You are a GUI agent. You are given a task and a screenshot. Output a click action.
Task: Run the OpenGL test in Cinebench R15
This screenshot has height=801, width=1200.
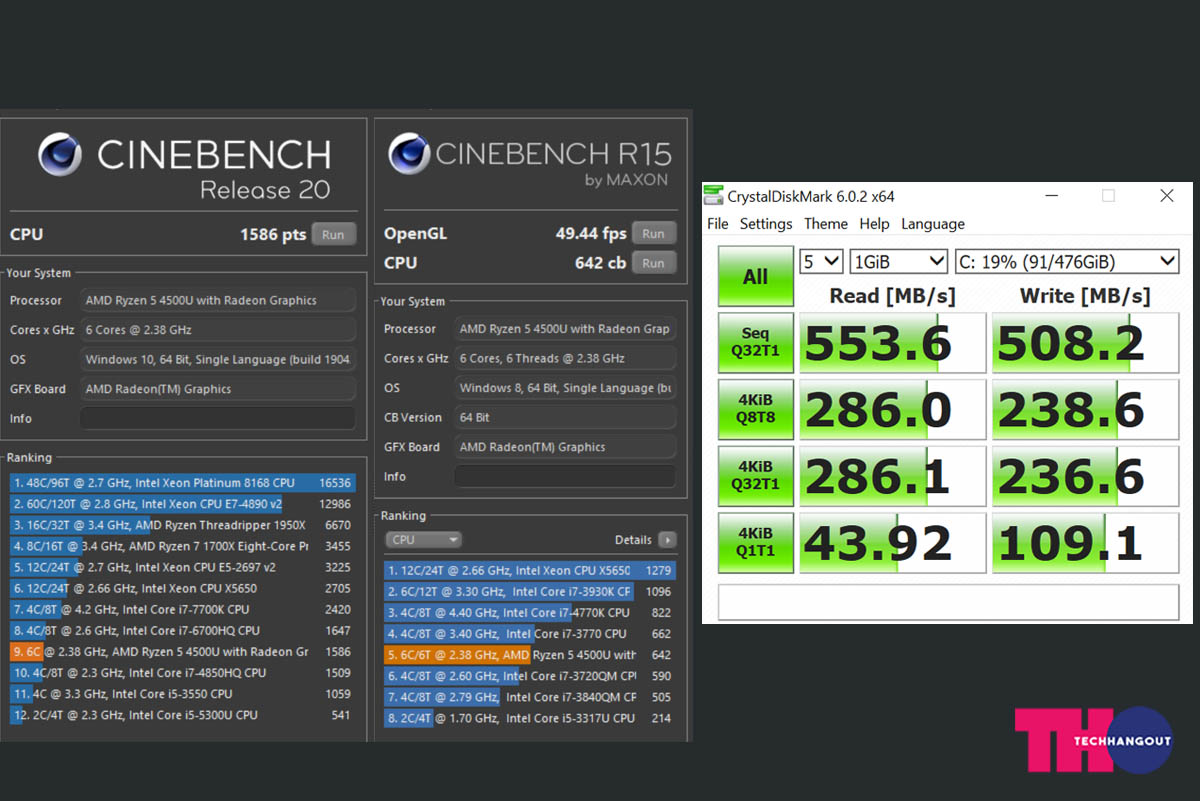(x=653, y=233)
